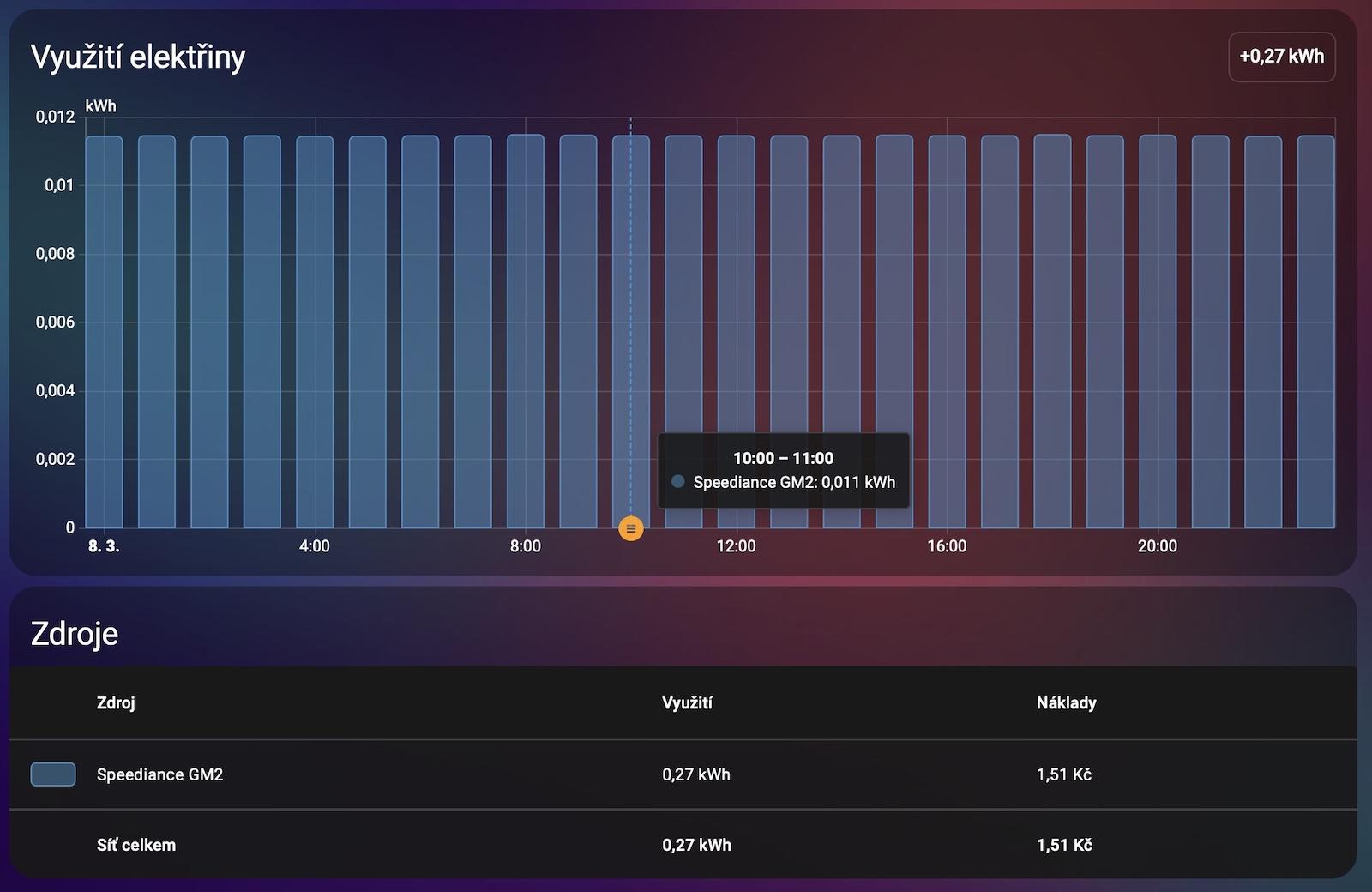Screen dimensions: 1372x892
Task: Click the +0,27 kWh total badge
Action: 1281,57
